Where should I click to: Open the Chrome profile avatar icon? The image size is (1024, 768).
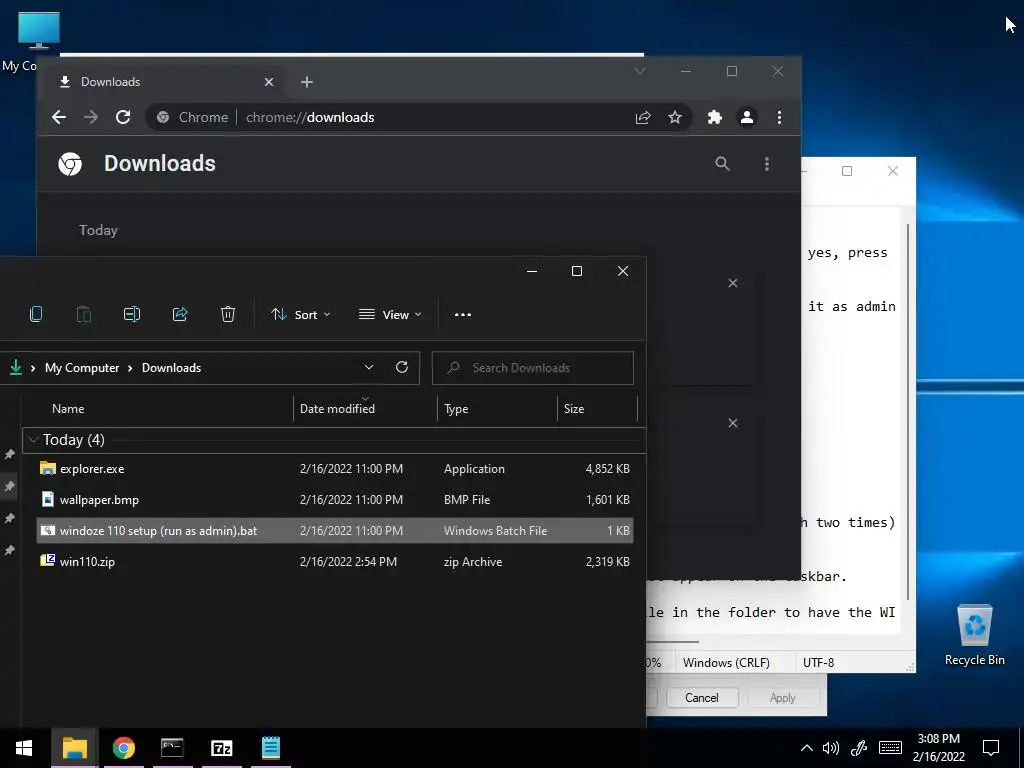[x=747, y=118]
